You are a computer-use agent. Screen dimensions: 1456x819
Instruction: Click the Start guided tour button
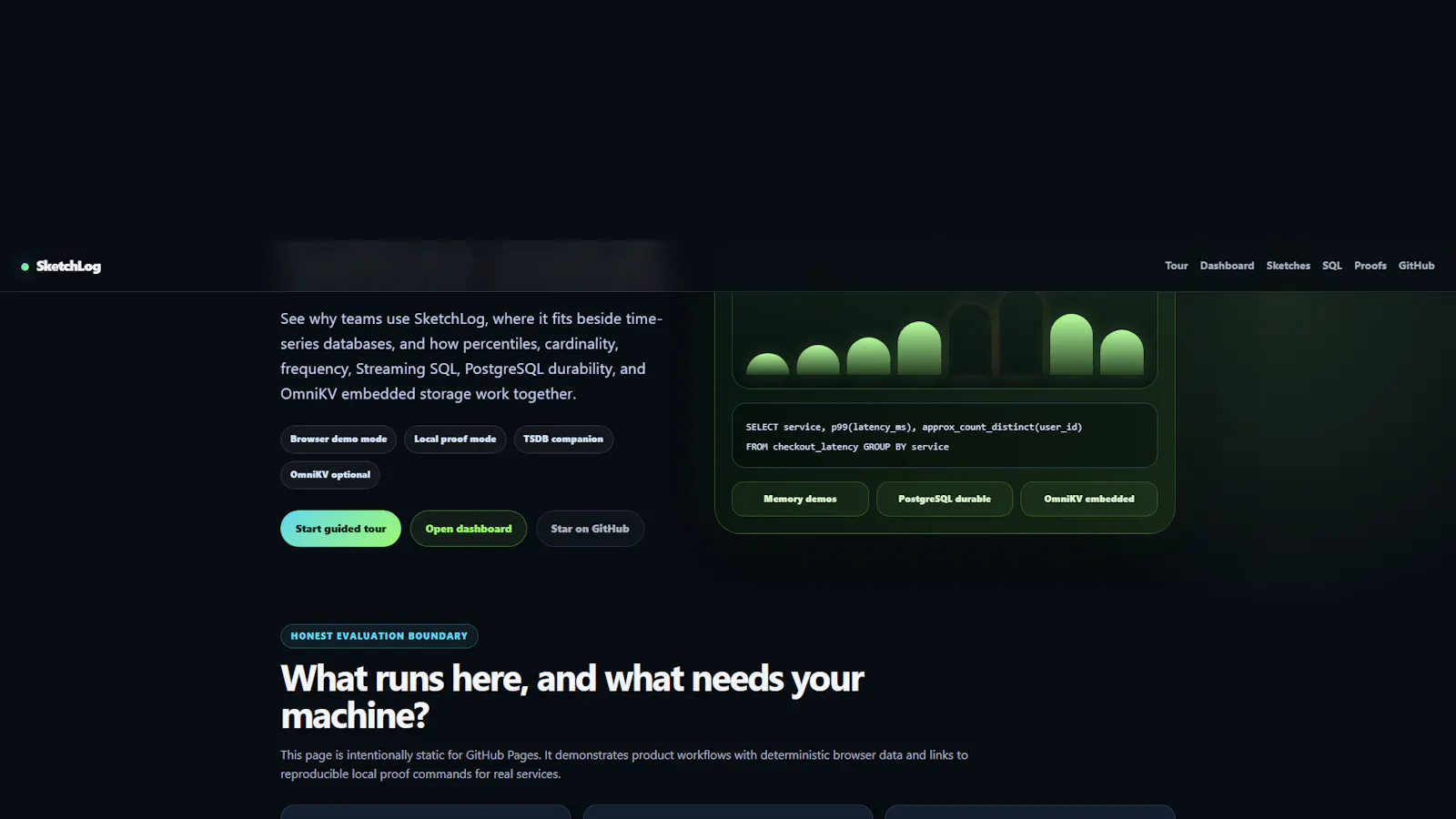(340, 529)
